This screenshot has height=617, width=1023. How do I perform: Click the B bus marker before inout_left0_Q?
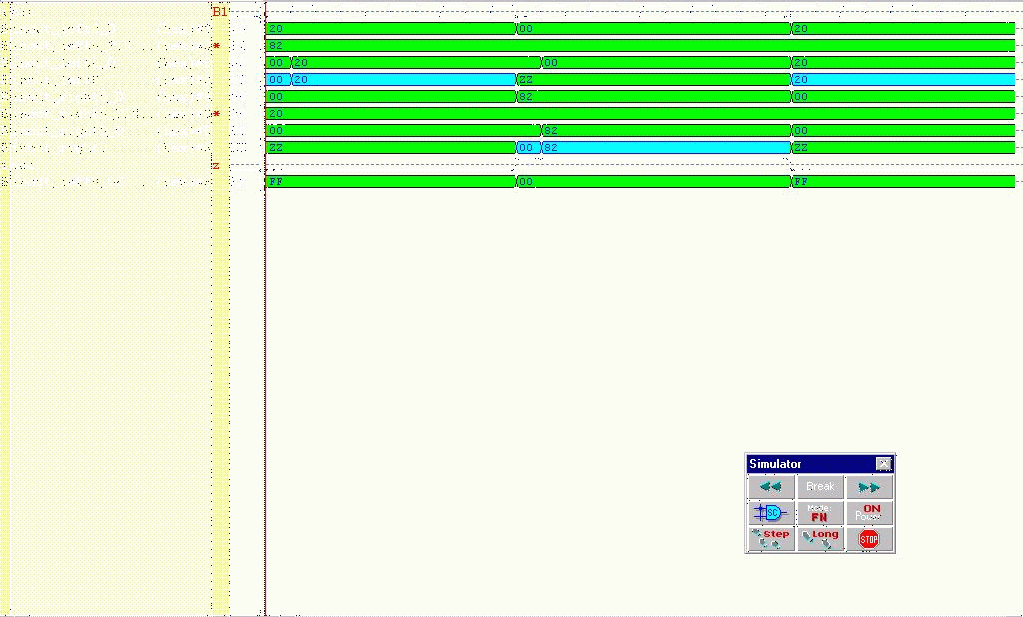pyautogui.click(x=5, y=63)
